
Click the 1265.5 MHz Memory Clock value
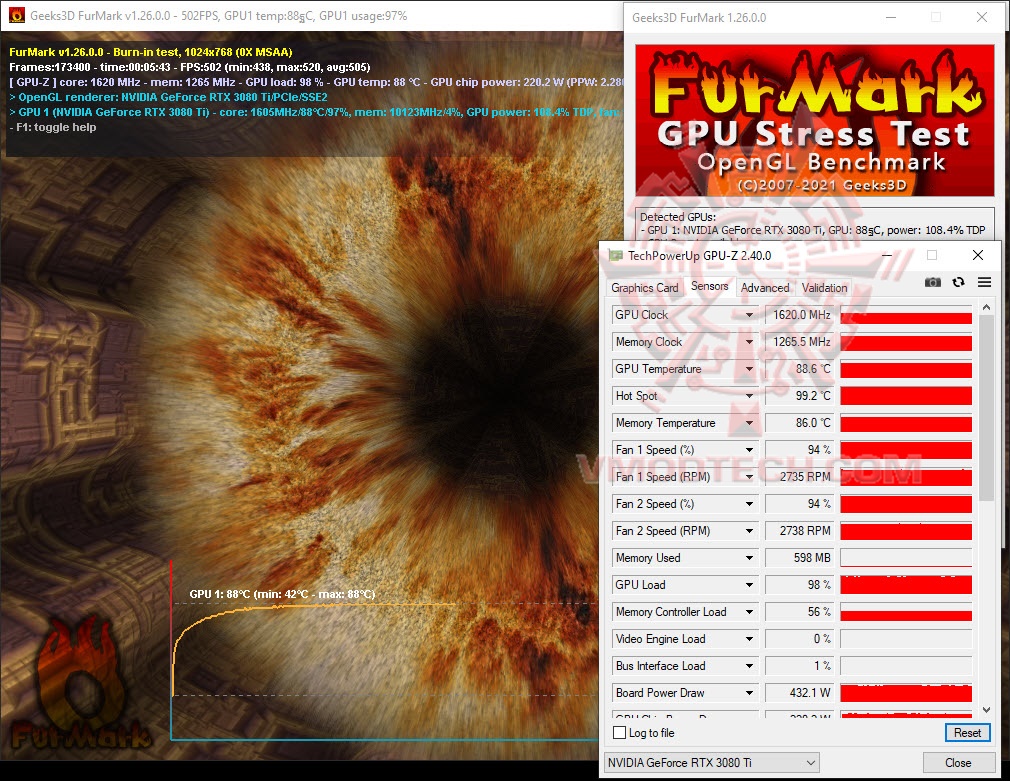tap(799, 342)
